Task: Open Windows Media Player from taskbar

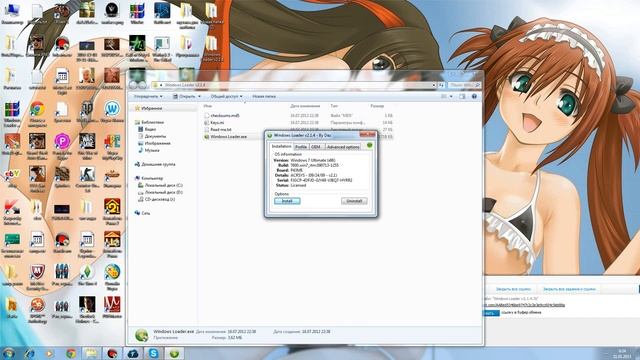Action: click(x=49, y=353)
